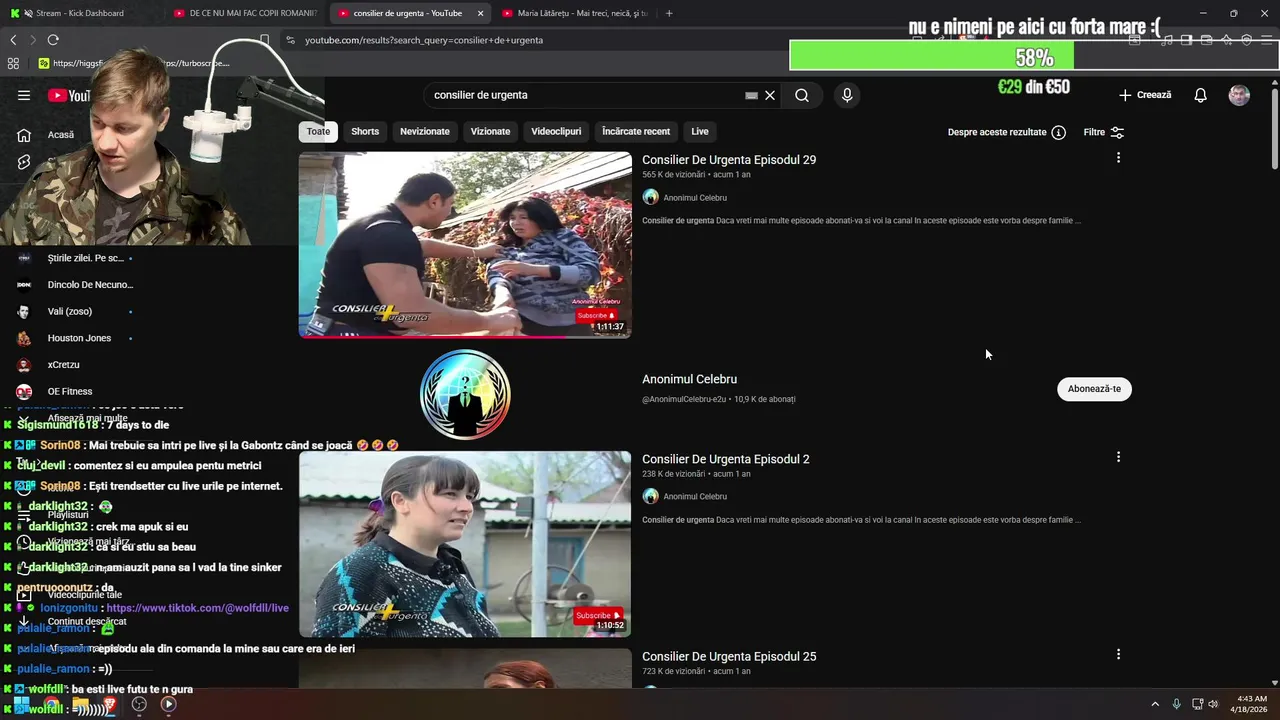Viewport: 1280px width, 720px height.
Task: Open the volume tray icon
Action: point(1213,704)
